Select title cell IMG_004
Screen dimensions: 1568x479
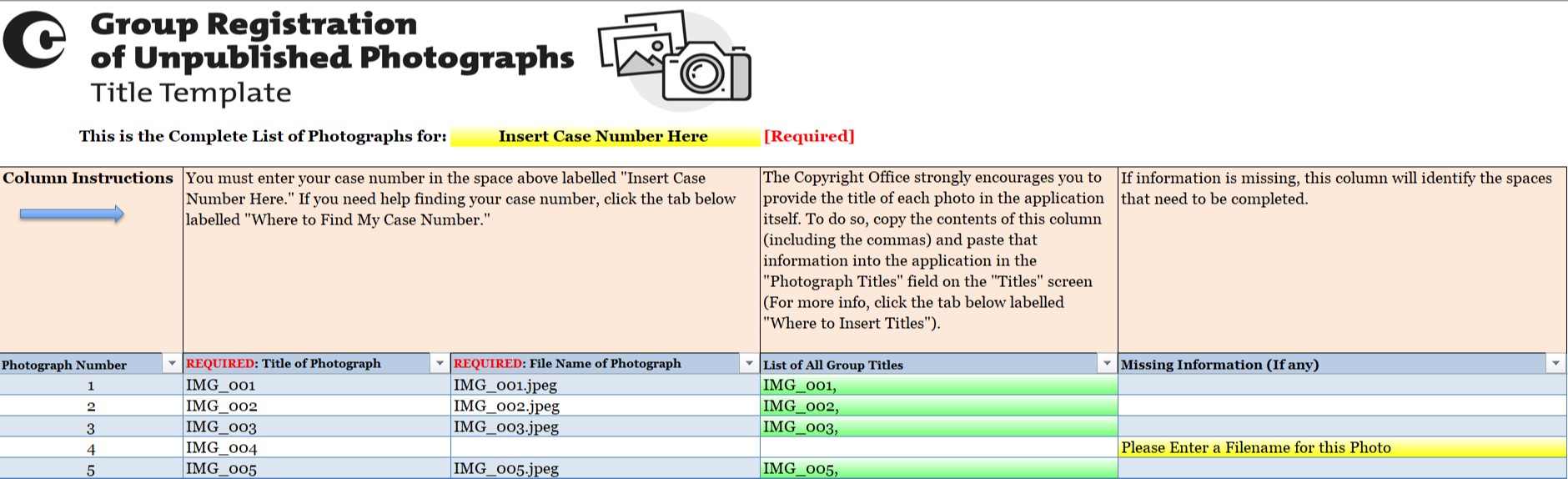click(x=316, y=447)
